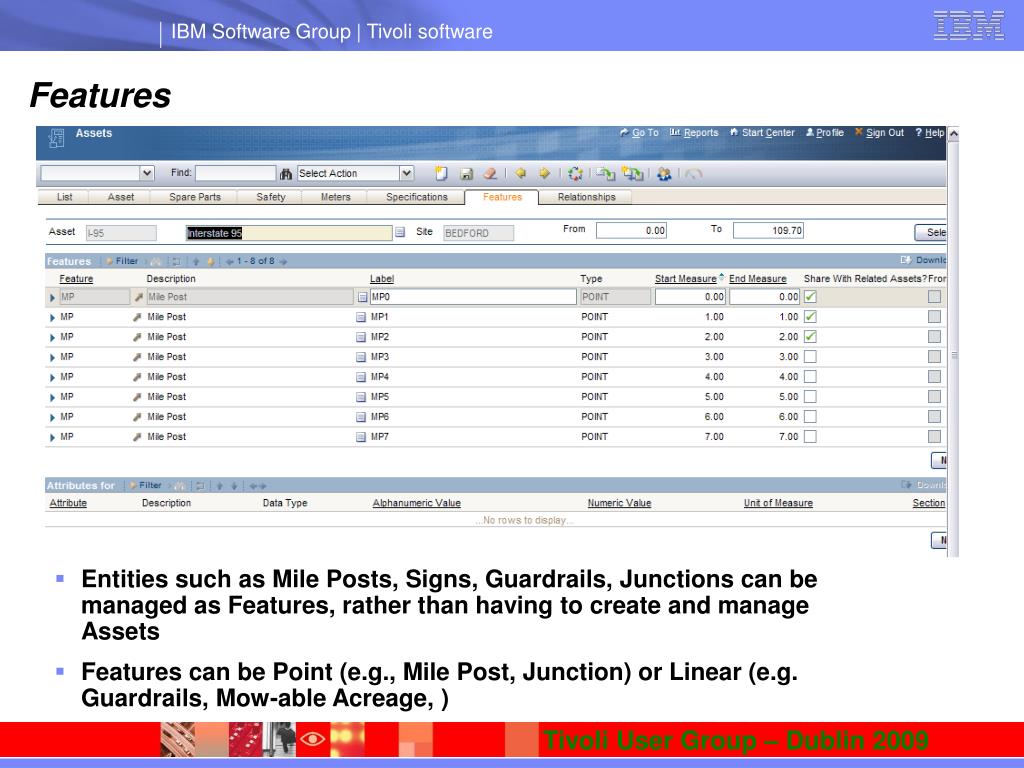
Task: Click detail menu icon for the MP0 feature row
Action: click(138, 297)
